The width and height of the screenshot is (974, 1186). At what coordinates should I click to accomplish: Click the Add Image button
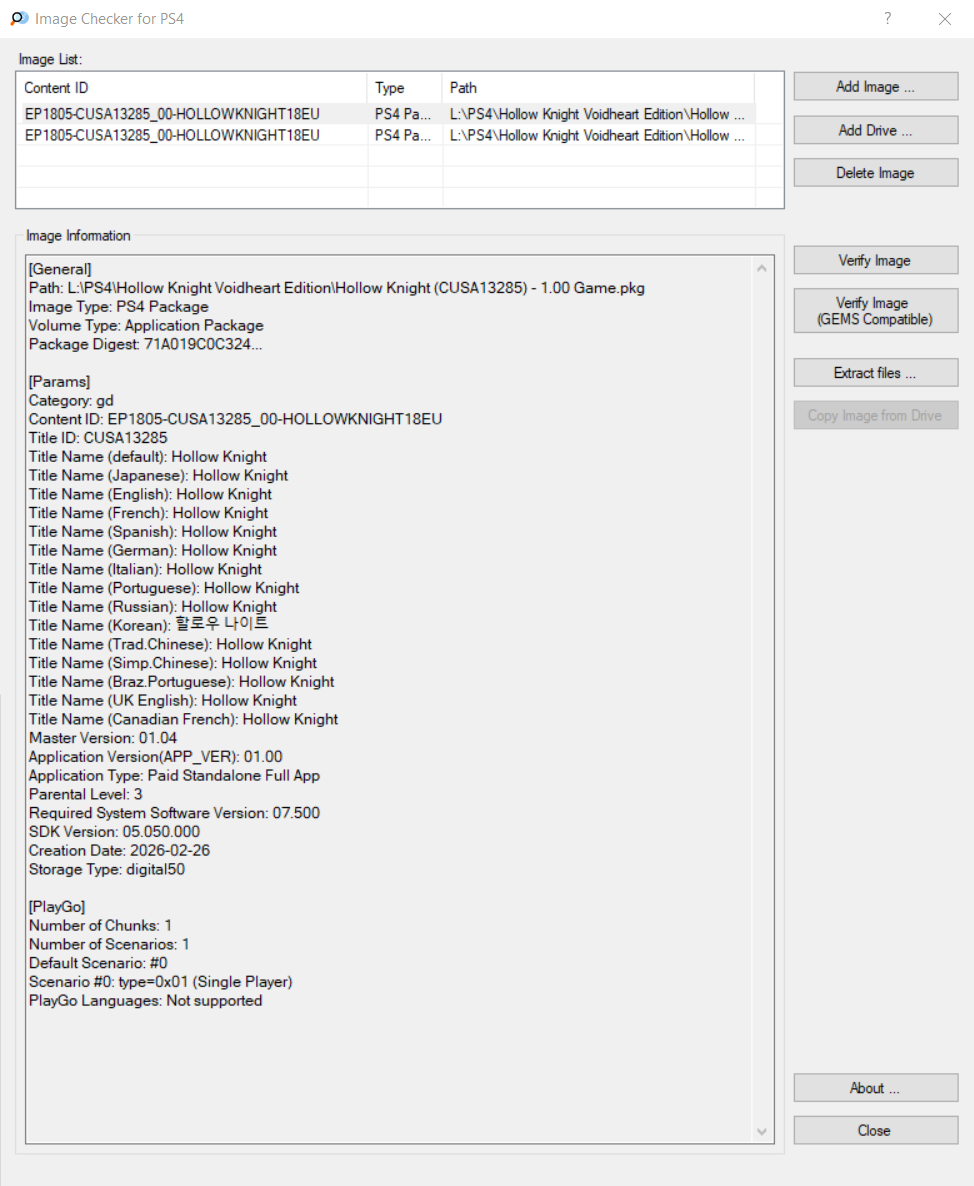[x=876, y=86]
